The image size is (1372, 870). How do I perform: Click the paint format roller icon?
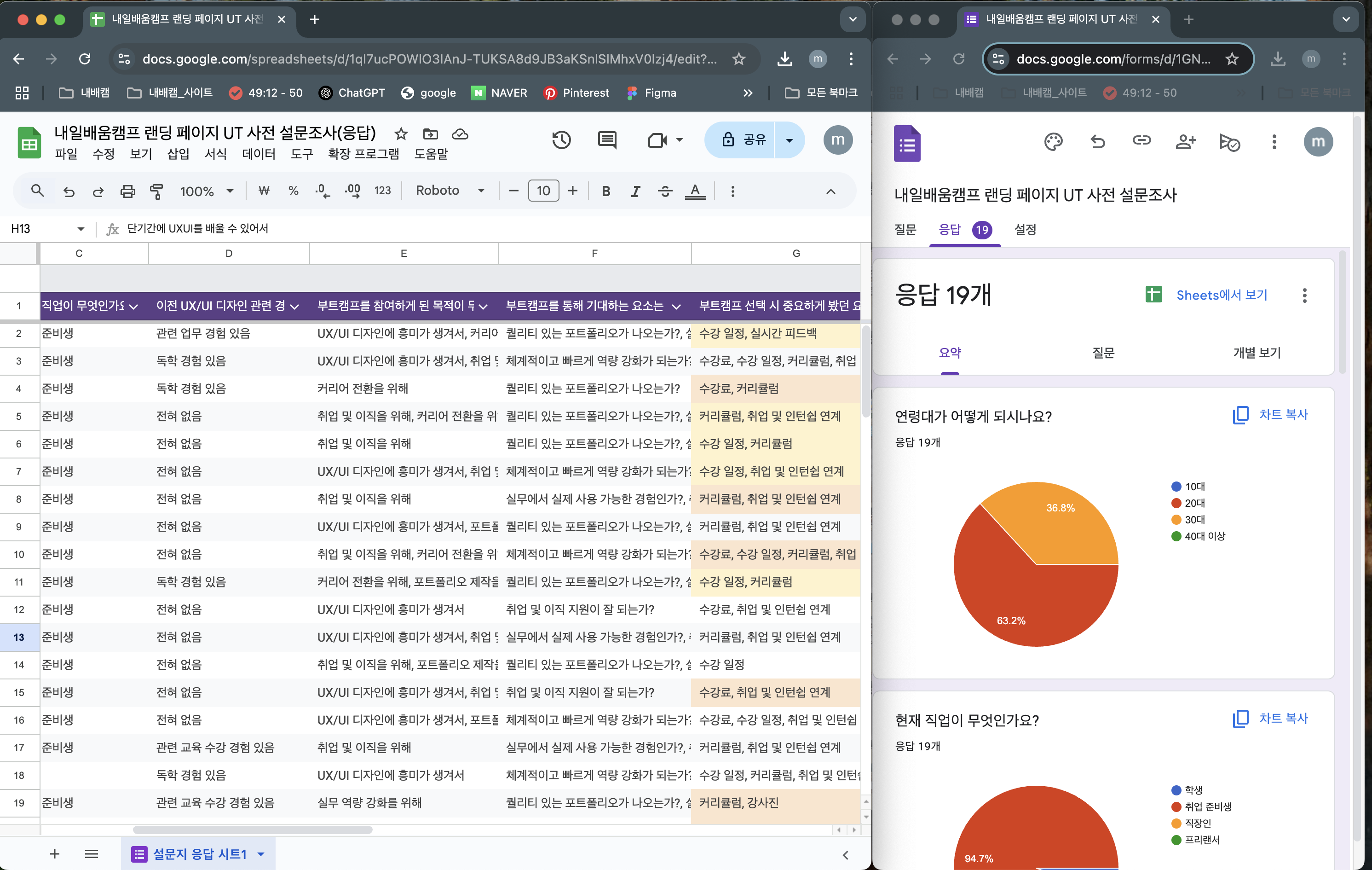(156, 191)
